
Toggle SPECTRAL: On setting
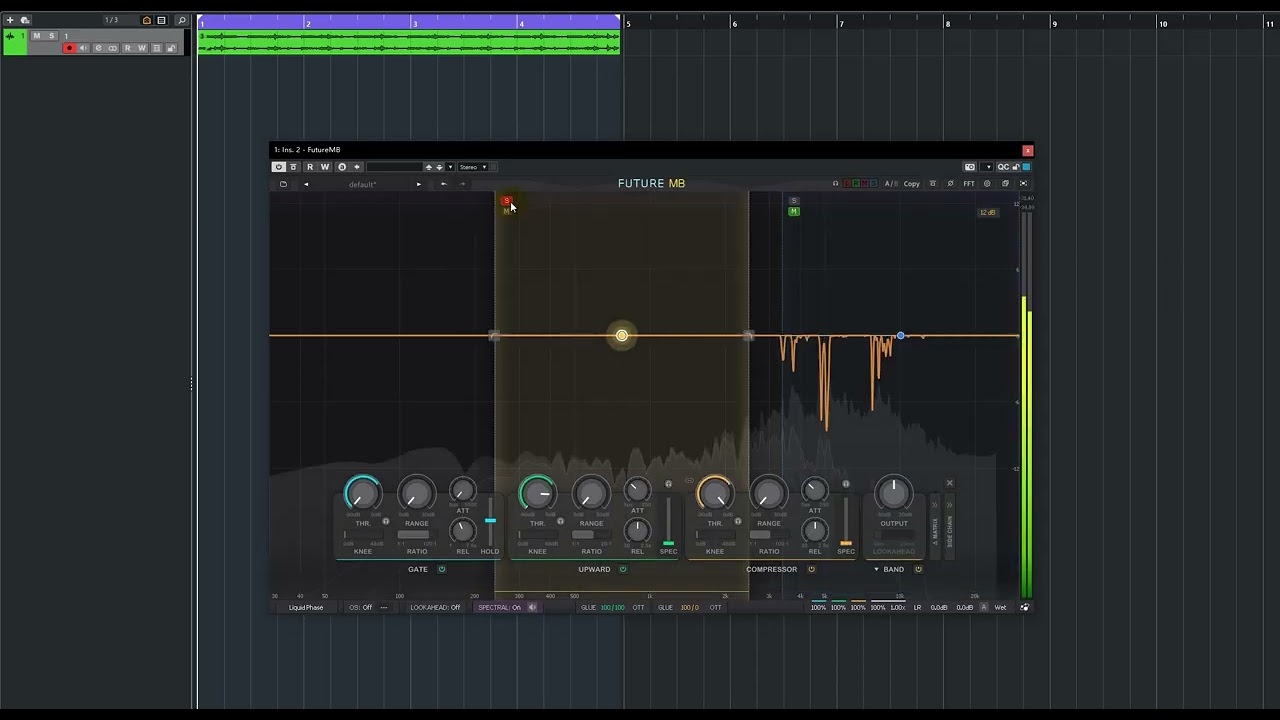[x=499, y=607]
